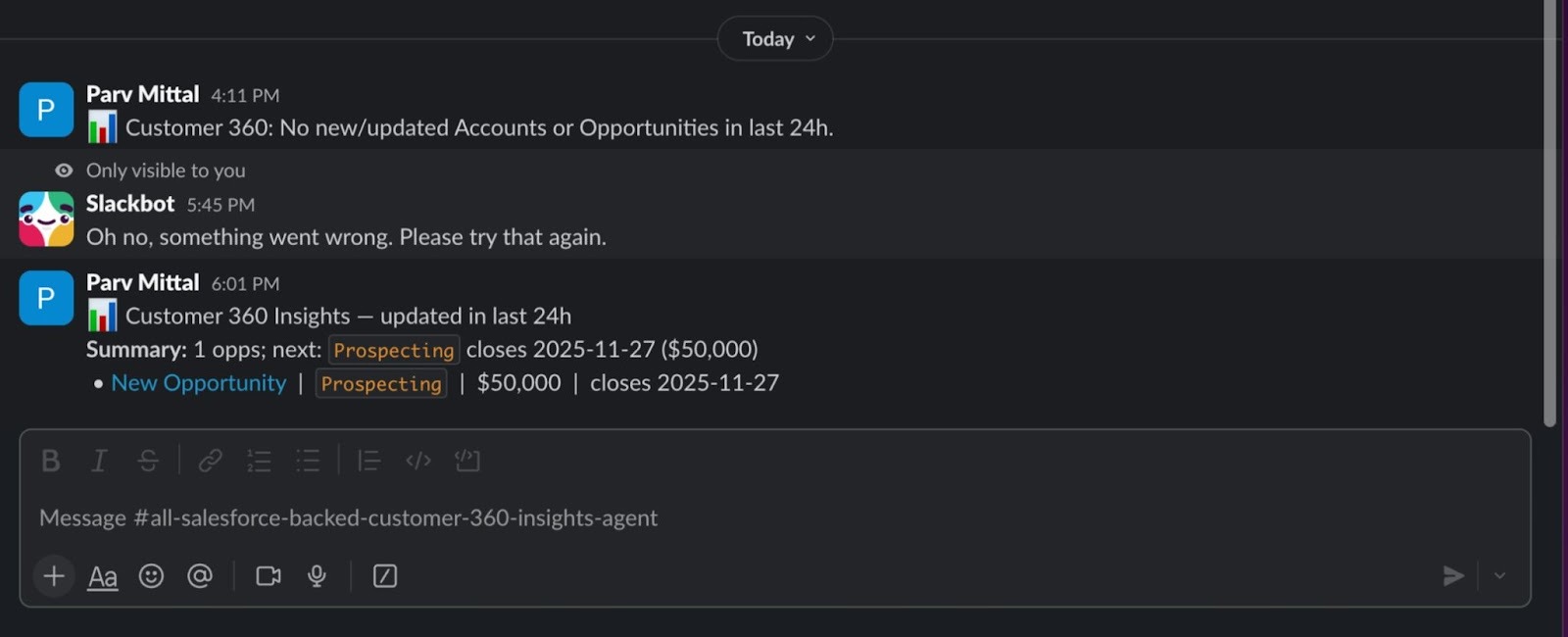The image size is (1568, 637).
Task: Start a bulleted list
Action: point(308,461)
